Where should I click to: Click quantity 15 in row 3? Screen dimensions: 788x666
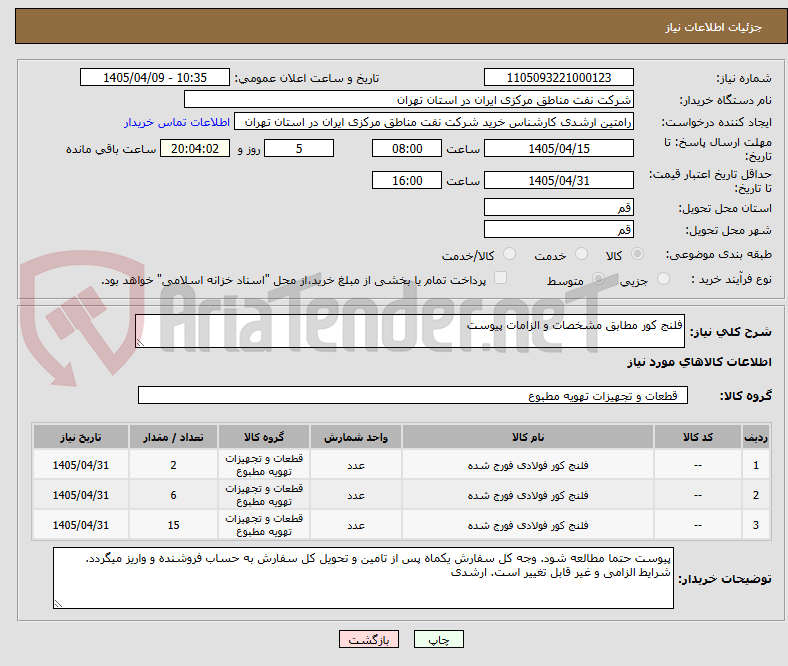pyautogui.click(x=173, y=525)
